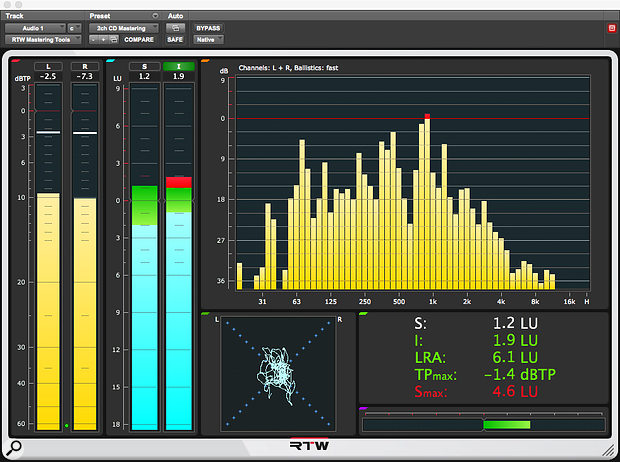The image size is (620, 462).
Task: Click the -2.5 peak readout for L
Action: (x=48, y=76)
